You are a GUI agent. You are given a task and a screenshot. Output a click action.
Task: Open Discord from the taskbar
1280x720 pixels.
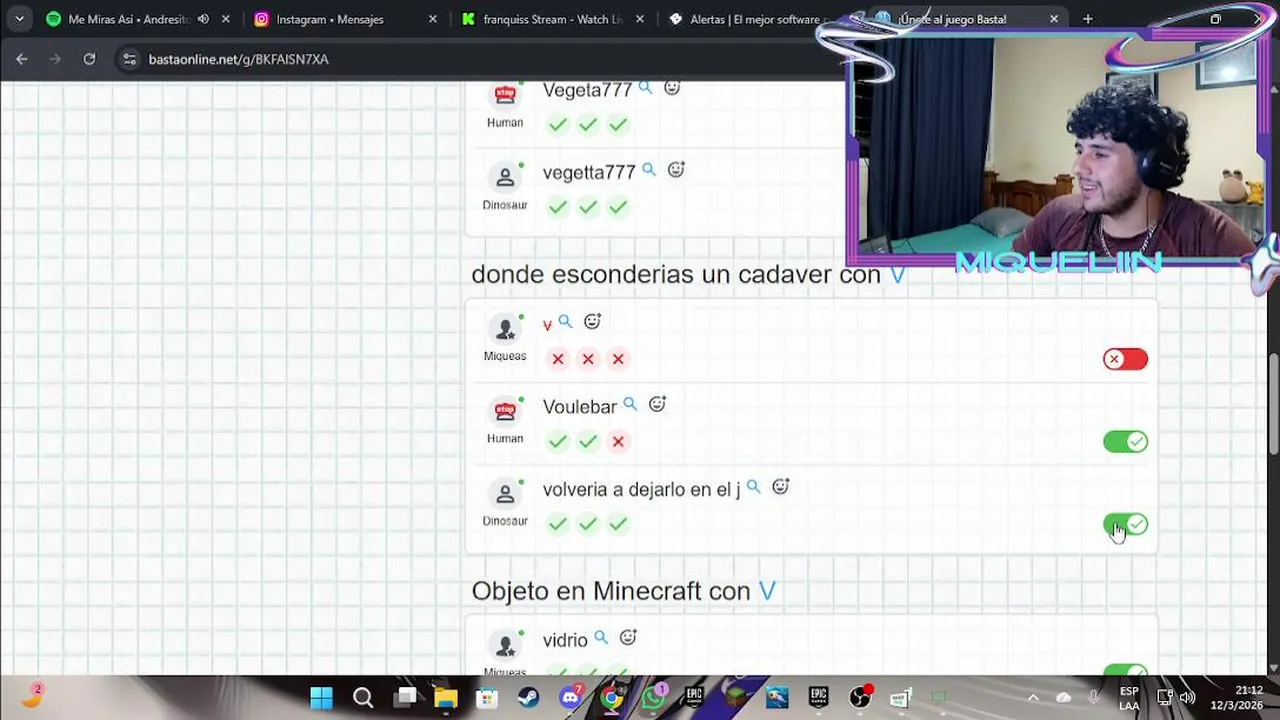click(570, 697)
